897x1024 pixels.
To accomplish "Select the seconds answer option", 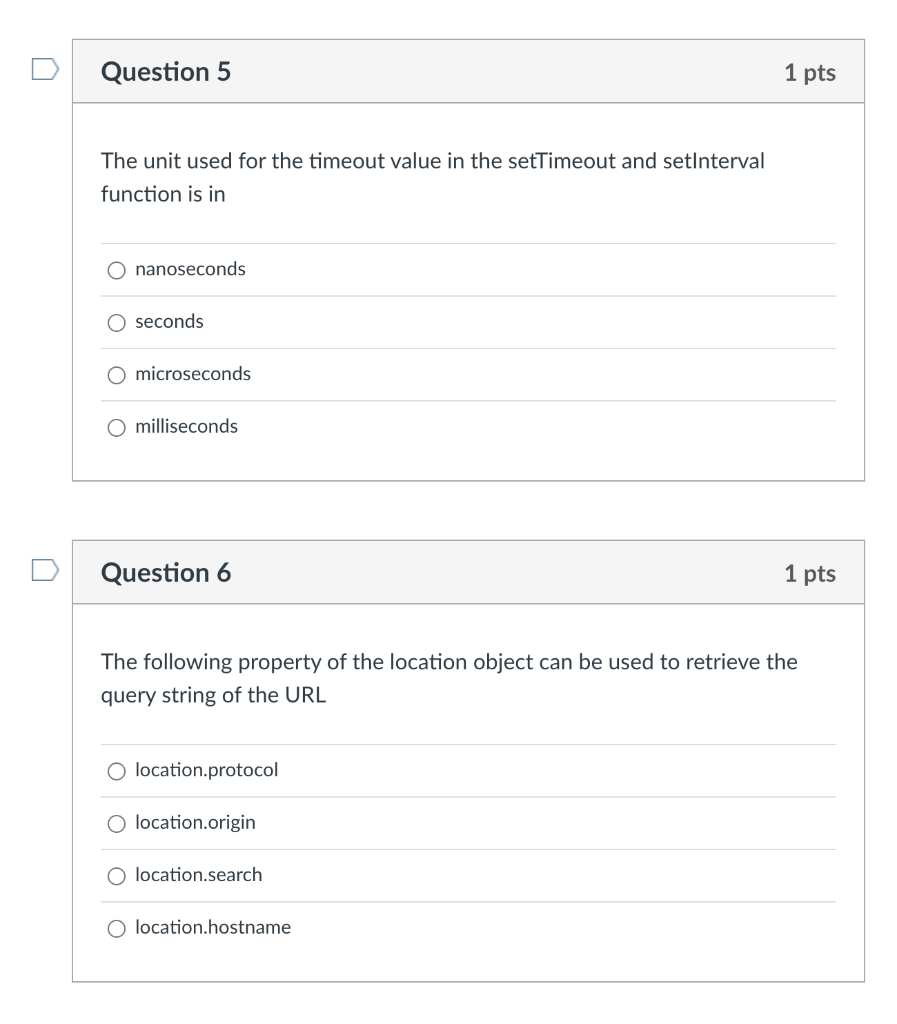I will (x=116, y=322).
